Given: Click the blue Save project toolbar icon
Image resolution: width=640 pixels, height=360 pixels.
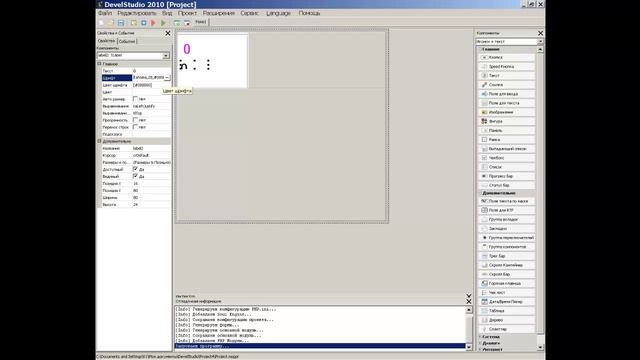Looking at the screenshot, I should (x=121, y=23).
